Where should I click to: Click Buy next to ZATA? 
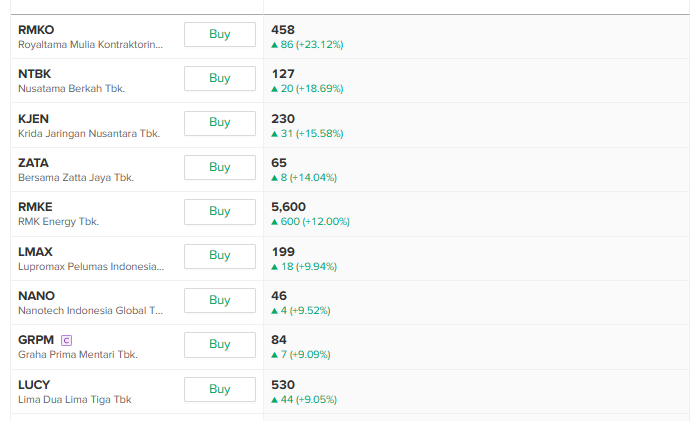pos(220,167)
